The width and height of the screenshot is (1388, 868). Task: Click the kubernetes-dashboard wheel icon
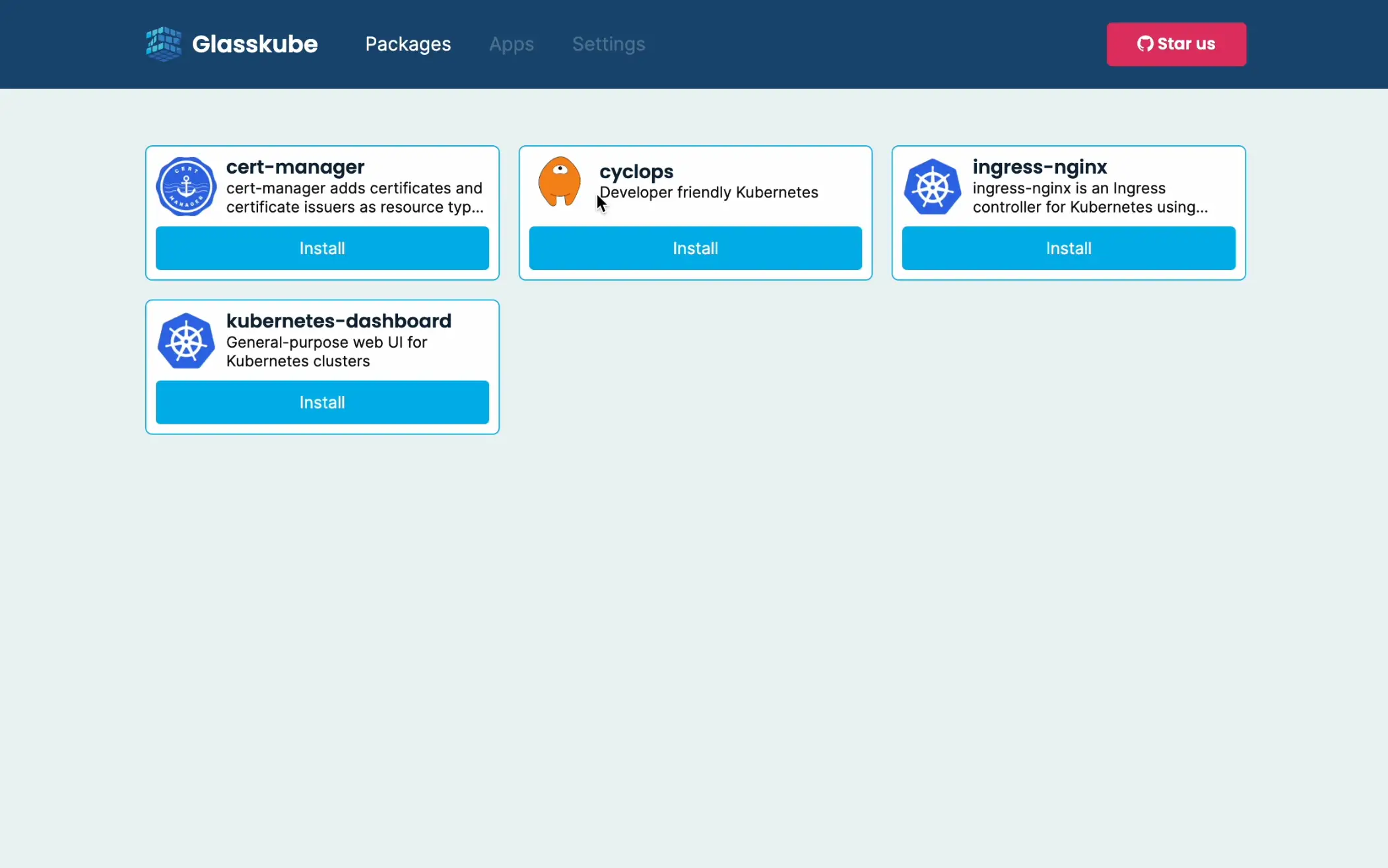coord(186,341)
